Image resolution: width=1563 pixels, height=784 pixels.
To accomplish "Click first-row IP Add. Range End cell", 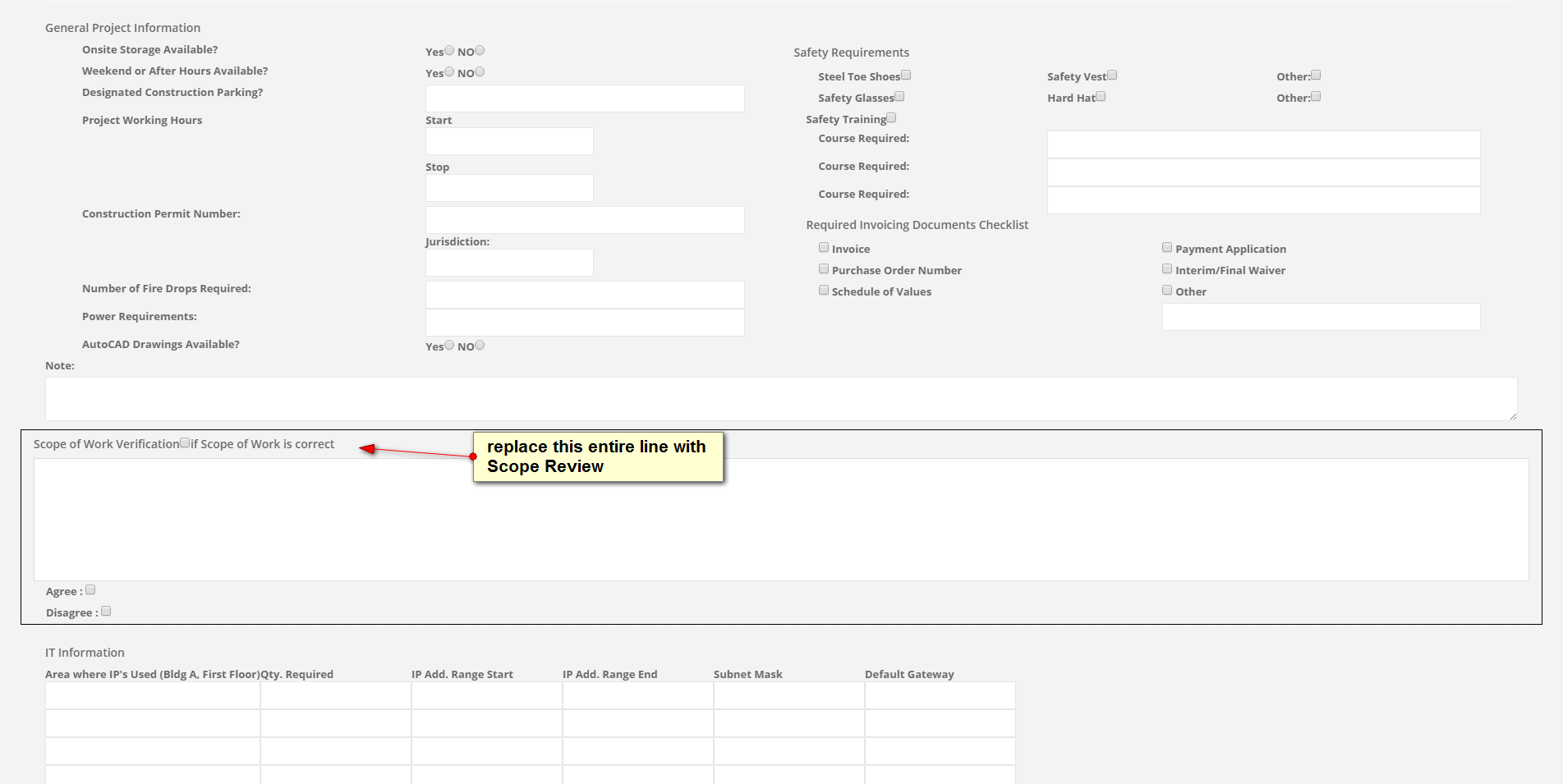I will 638,695.
